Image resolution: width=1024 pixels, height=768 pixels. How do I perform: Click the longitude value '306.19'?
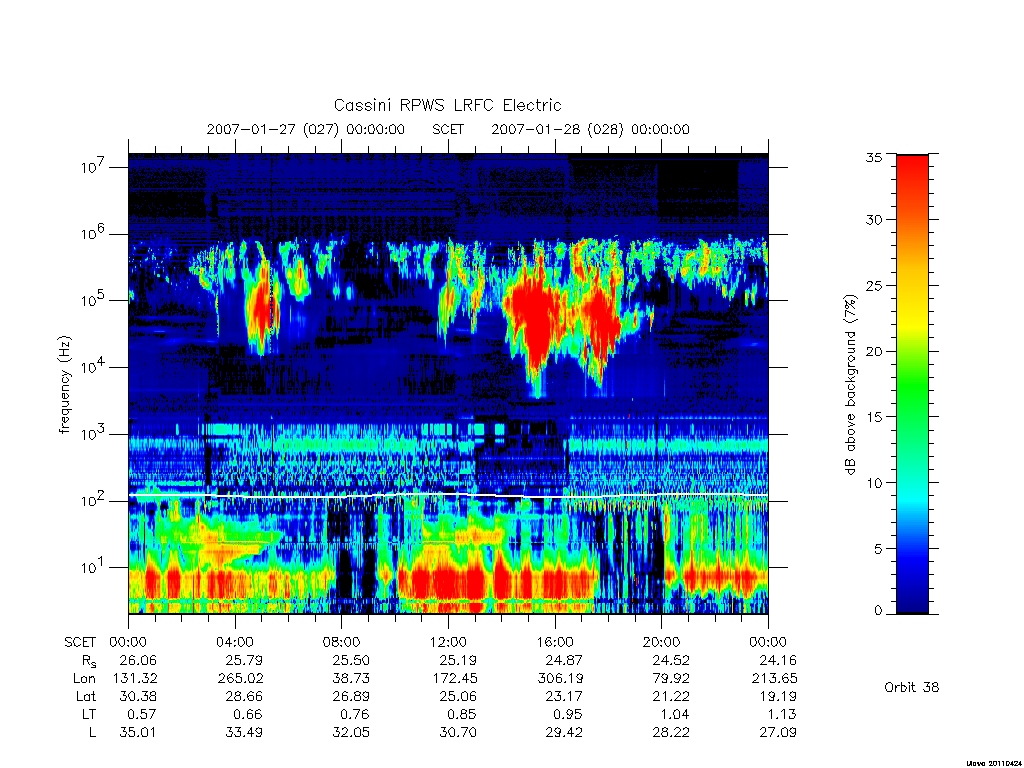pyautogui.click(x=560, y=679)
